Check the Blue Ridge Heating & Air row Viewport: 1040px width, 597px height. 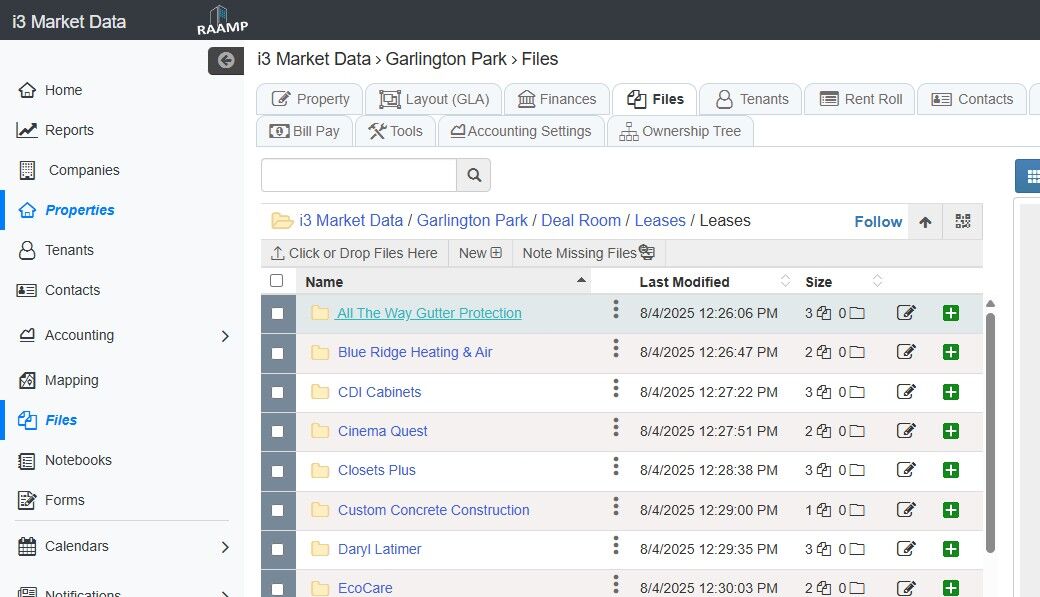[277, 353]
